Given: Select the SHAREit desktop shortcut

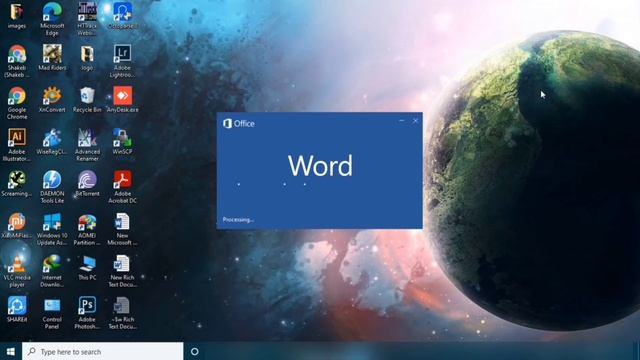Looking at the screenshot, I should 17,310.
